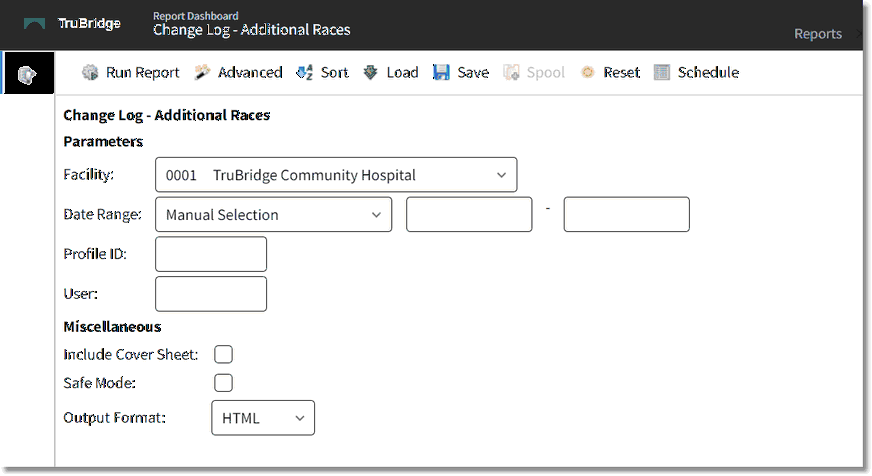This screenshot has height=476, width=872.
Task: Open the Reports menu in header
Action: (x=817, y=34)
